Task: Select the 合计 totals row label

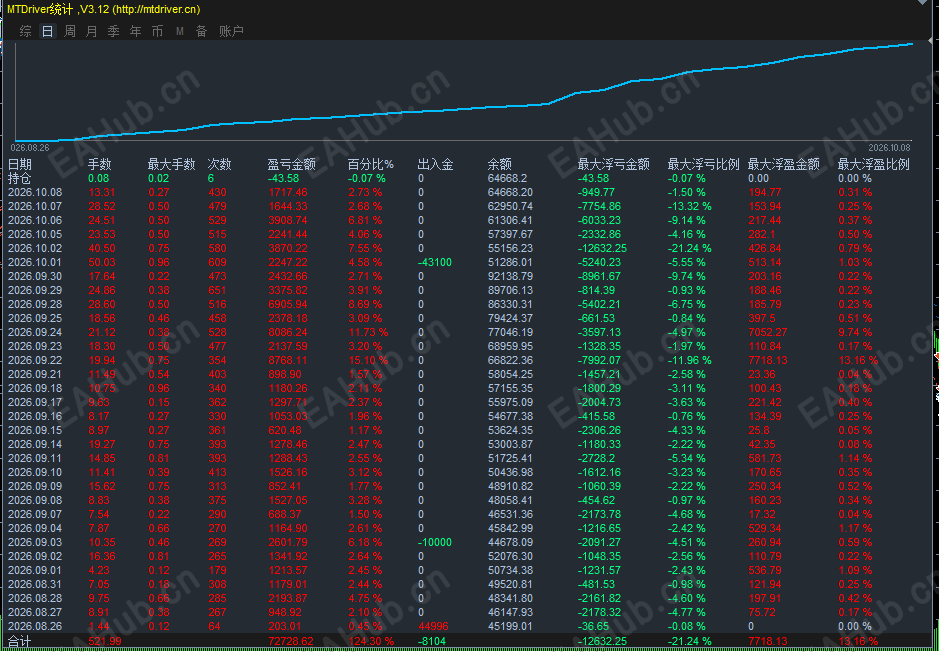Action: (x=20, y=642)
